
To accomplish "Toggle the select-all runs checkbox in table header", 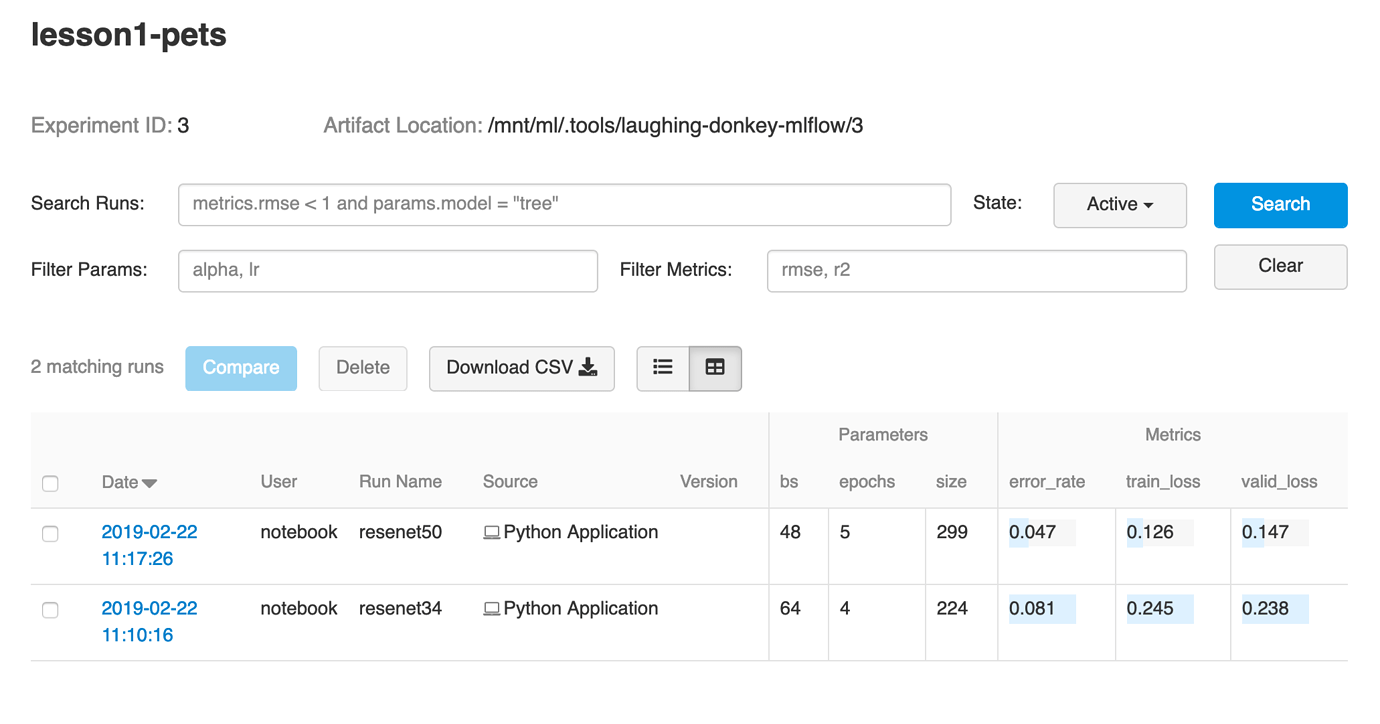I will (x=50, y=483).
